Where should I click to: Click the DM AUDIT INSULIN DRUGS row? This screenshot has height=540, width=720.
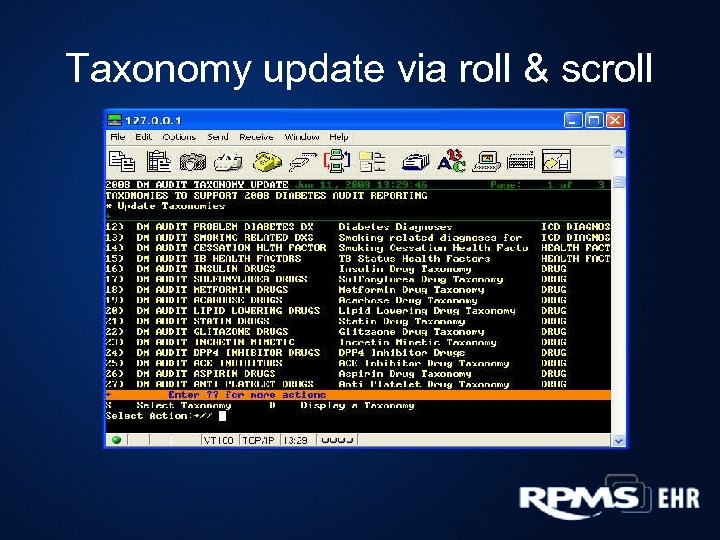coord(358,269)
